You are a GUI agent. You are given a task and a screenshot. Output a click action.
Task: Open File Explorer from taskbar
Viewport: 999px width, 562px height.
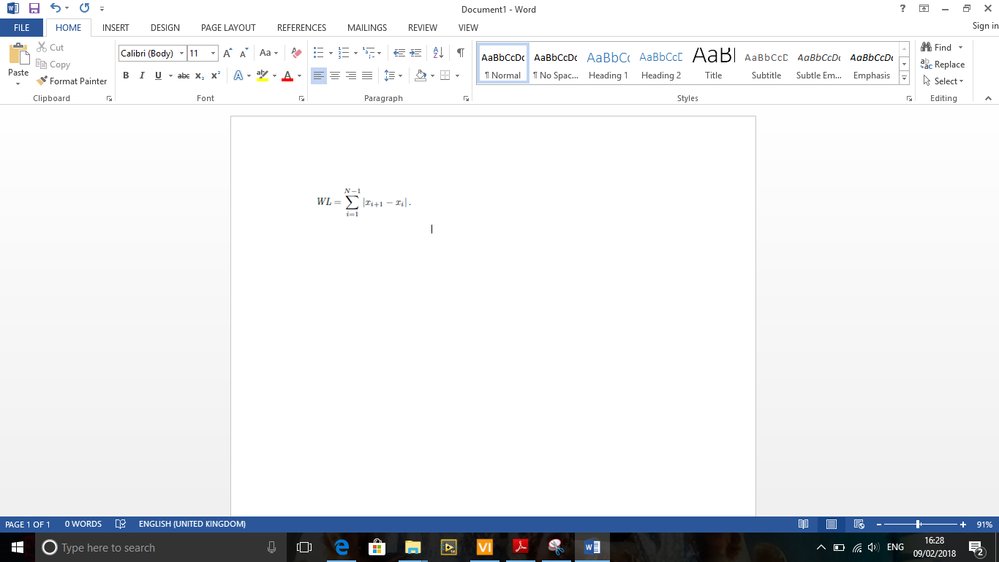tap(413, 547)
